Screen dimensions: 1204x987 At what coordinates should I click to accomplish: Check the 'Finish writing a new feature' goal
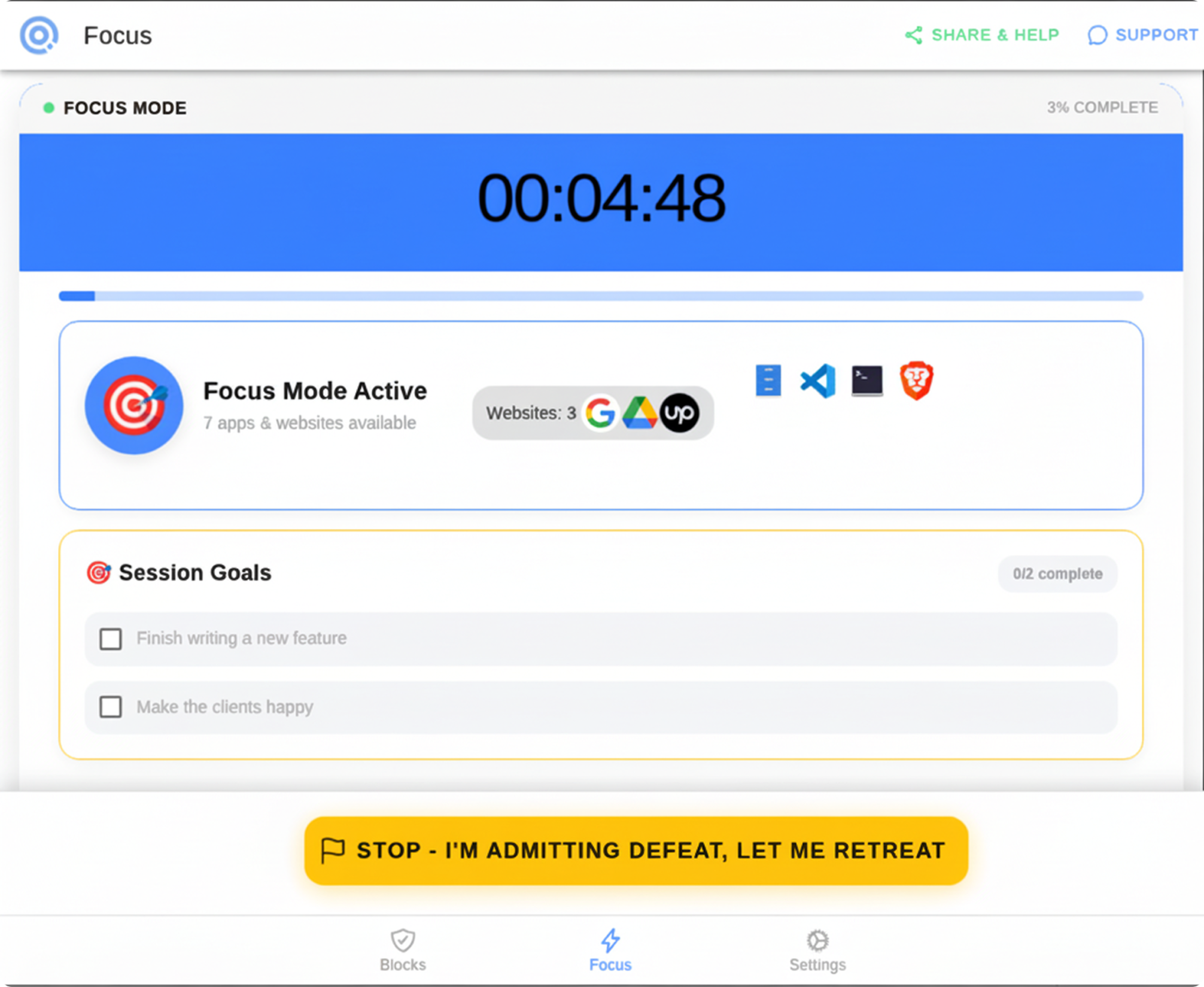pos(111,639)
